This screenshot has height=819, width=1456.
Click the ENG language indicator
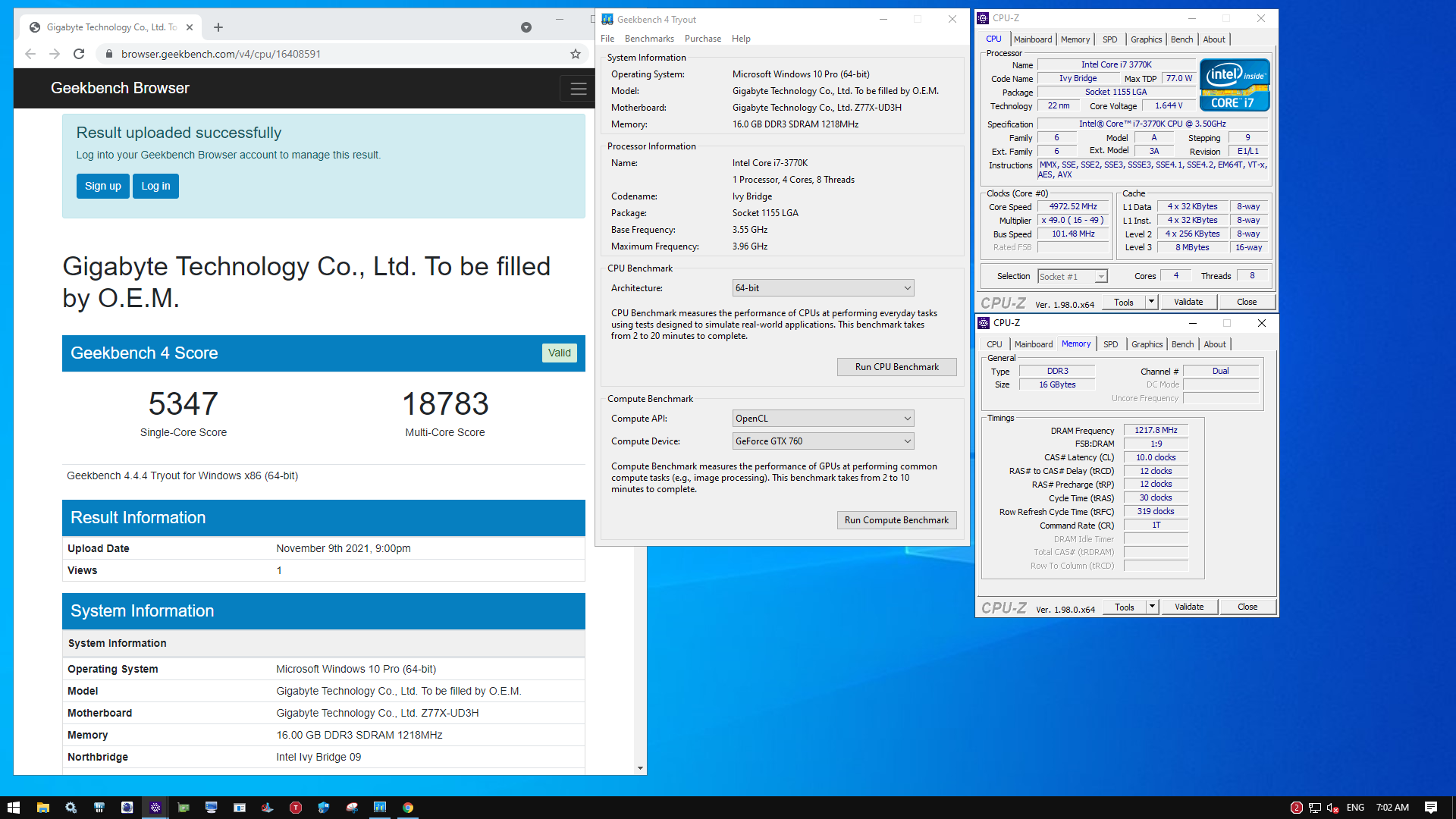[1355, 808]
